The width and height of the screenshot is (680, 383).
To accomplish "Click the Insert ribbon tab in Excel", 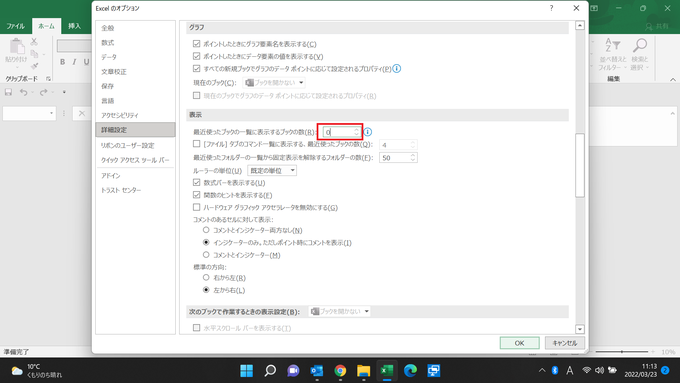I will pyautogui.click(x=74, y=26).
